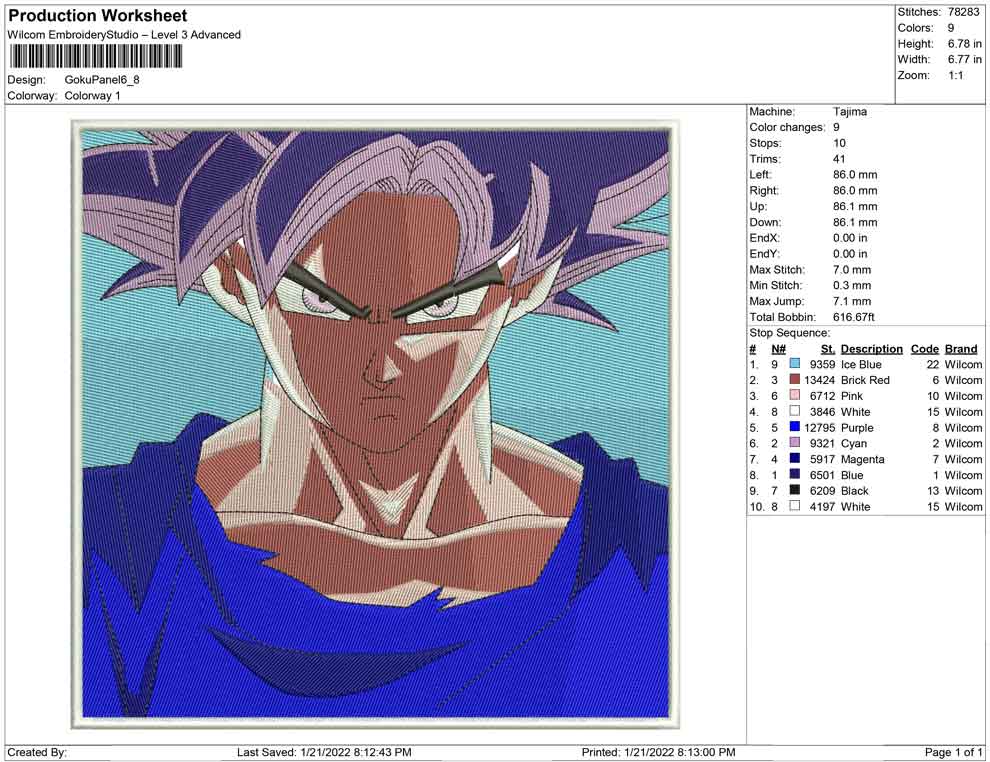The height and width of the screenshot is (762, 990).
Task: Click the Brick Red color swatch
Action: pos(794,379)
